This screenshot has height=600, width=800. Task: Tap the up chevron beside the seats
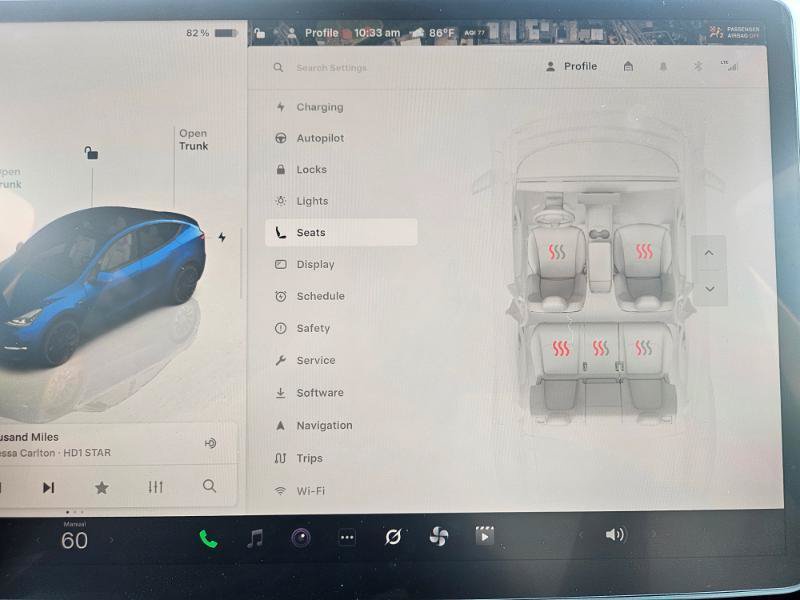coord(709,253)
